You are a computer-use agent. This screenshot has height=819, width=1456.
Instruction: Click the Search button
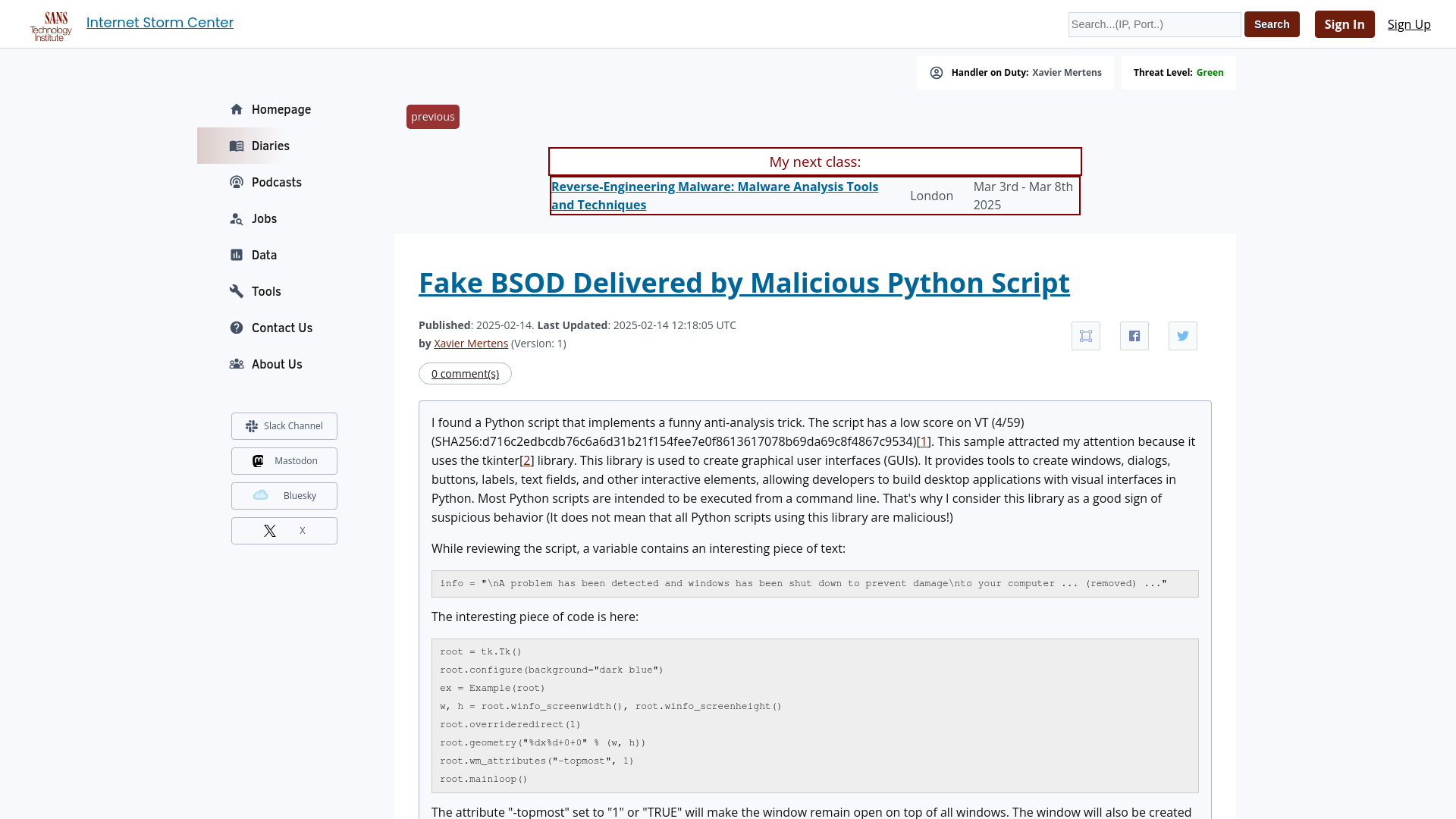(x=1272, y=24)
